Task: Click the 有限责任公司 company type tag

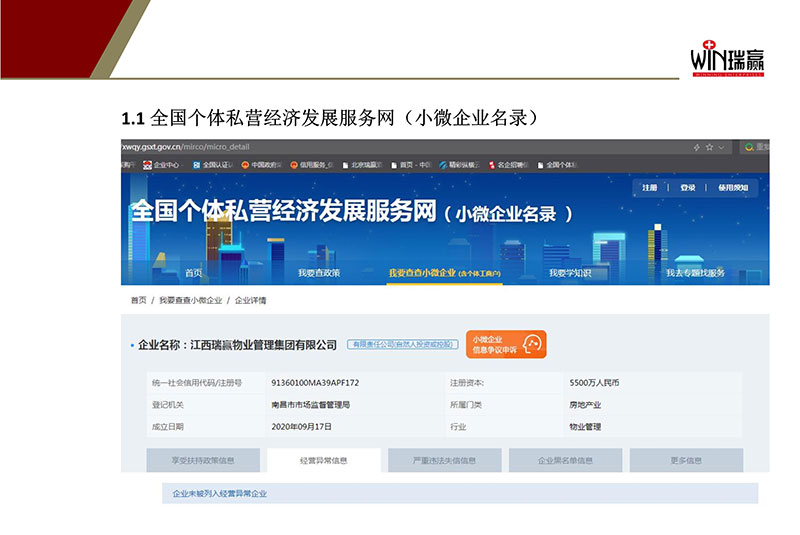Action: 403,344
